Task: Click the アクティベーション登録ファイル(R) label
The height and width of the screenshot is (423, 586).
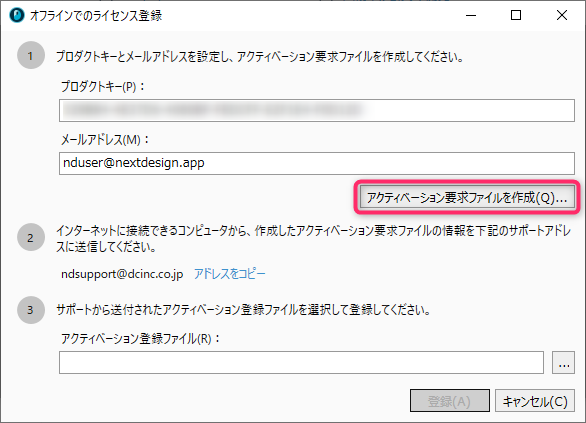Action: tap(141, 339)
